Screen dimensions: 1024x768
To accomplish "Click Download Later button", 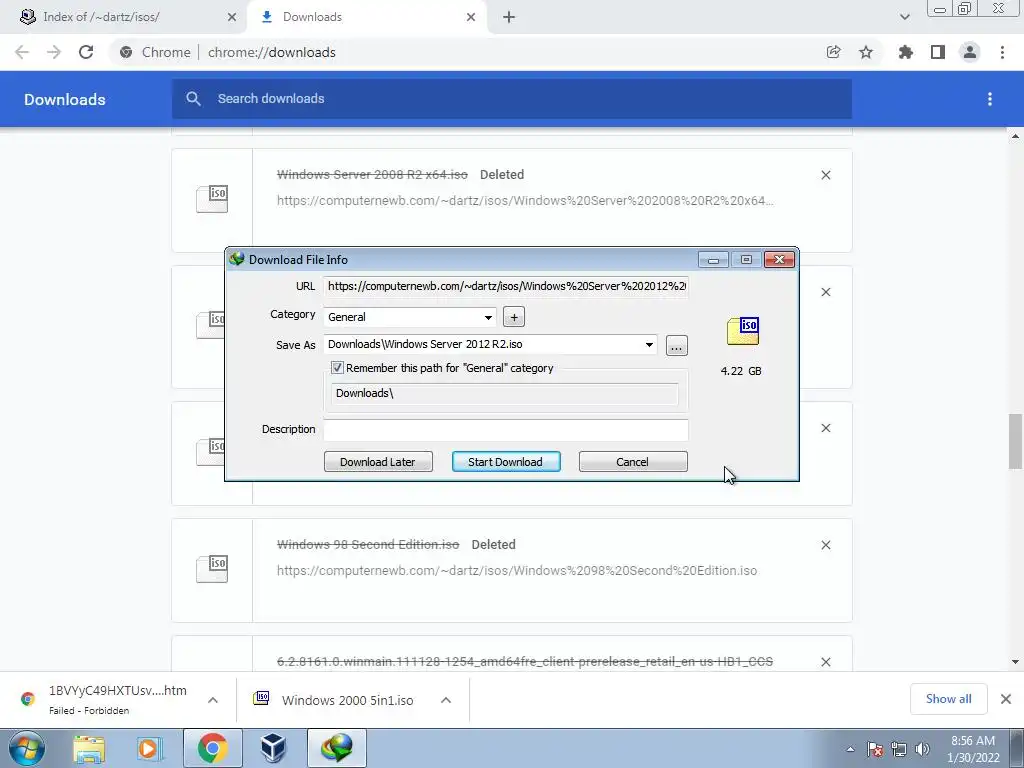I will (378, 462).
